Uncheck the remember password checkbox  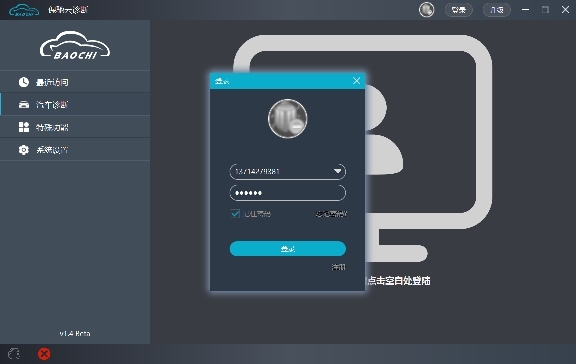click(235, 213)
